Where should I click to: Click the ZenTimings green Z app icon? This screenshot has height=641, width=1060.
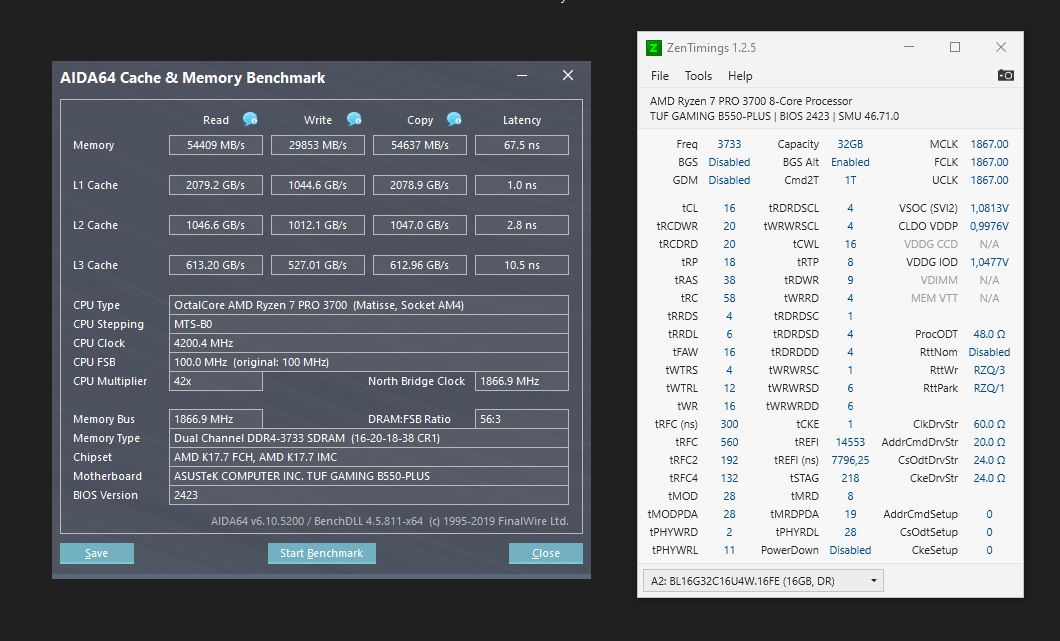[x=654, y=47]
